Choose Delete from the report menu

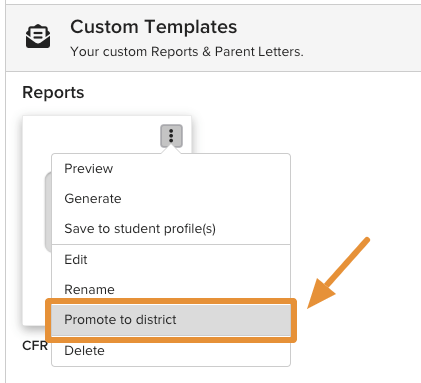[171, 351]
